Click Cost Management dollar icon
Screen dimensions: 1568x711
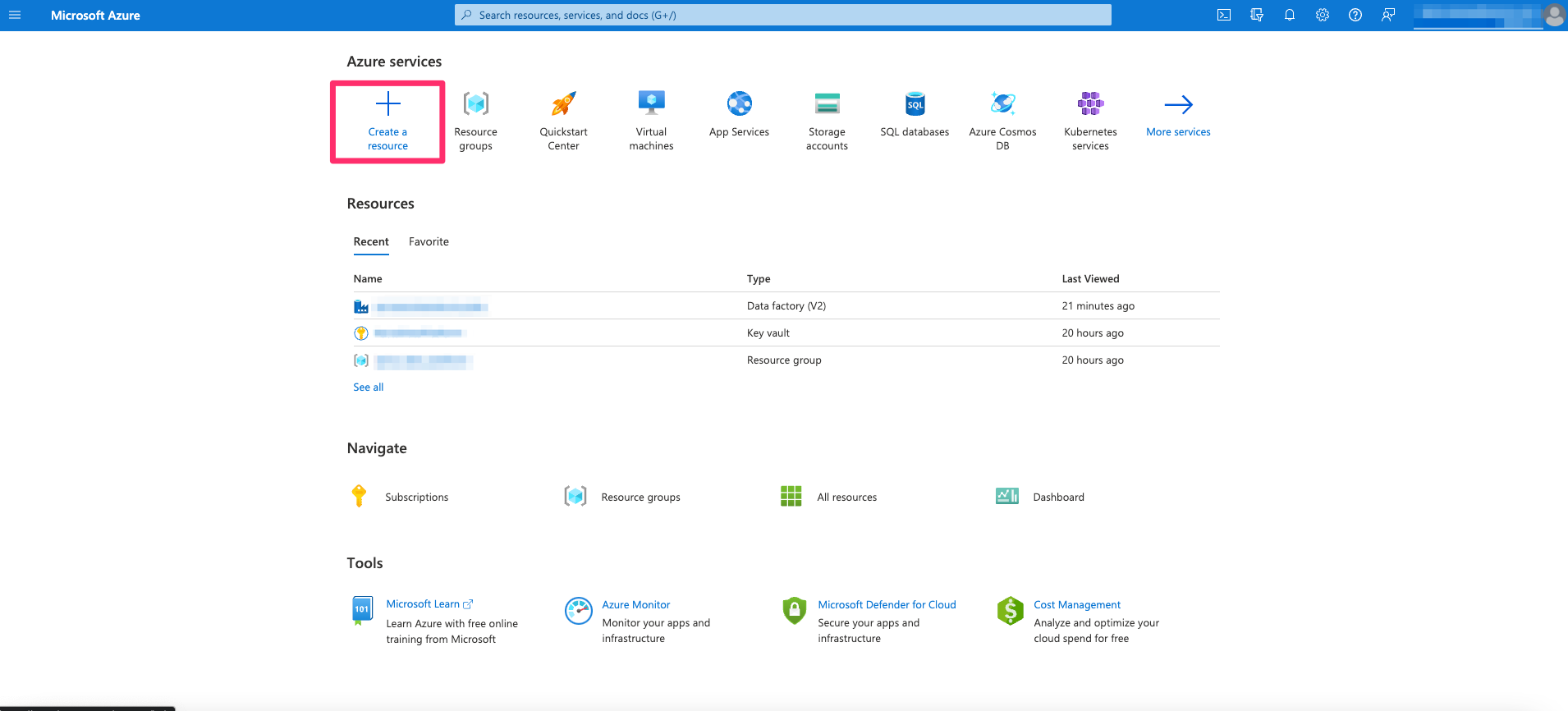coord(1011,611)
